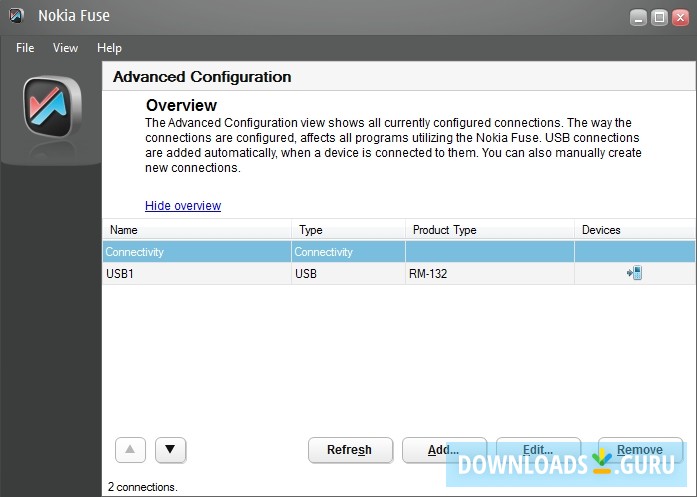Viewport: 697px width, 497px height.
Task: Move connection up with the up arrow
Action: (130, 450)
